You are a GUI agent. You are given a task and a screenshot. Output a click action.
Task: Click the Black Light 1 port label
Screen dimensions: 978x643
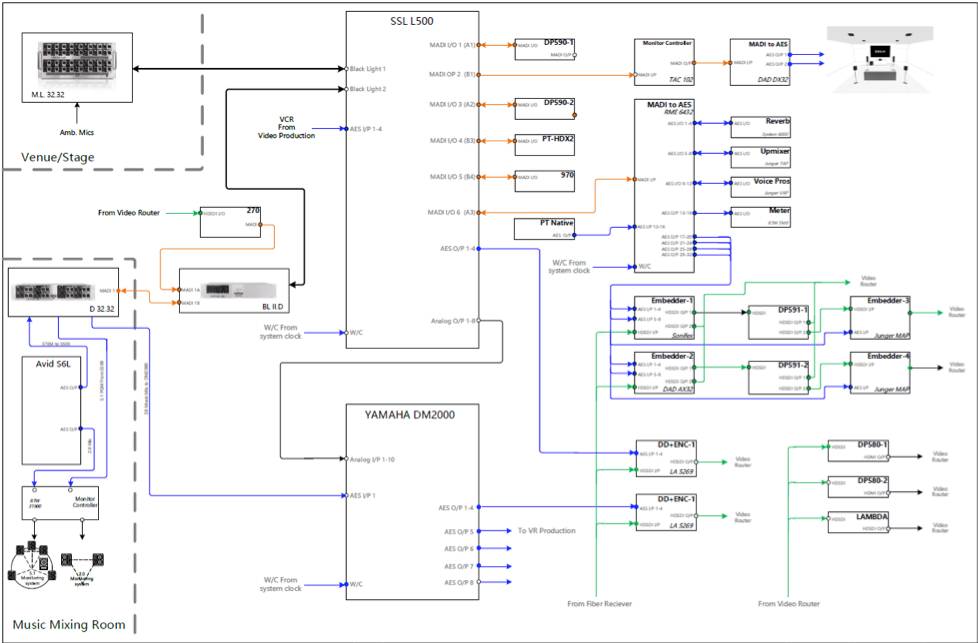[x=368, y=69]
